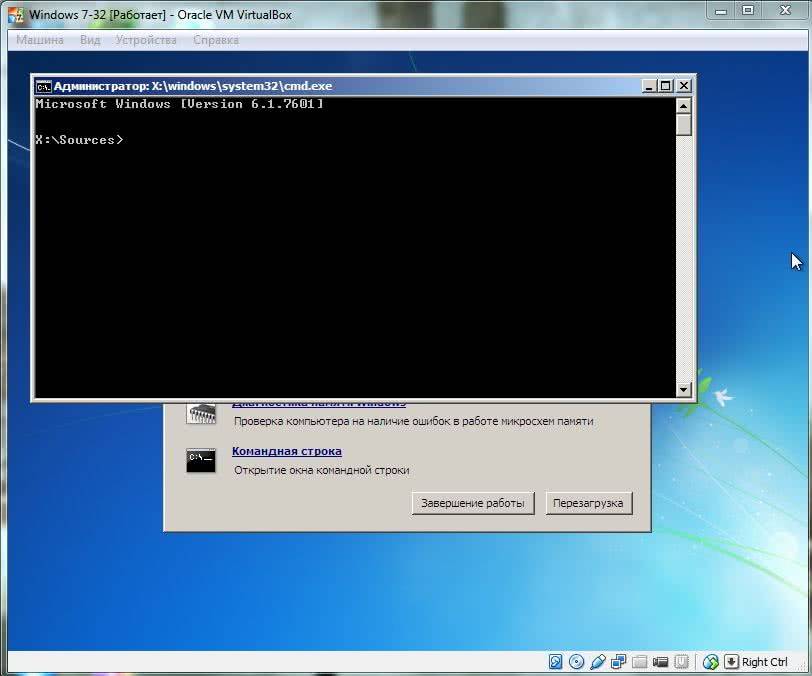Click the video capture status icon
812x676 pixels.
coord(661,662)
